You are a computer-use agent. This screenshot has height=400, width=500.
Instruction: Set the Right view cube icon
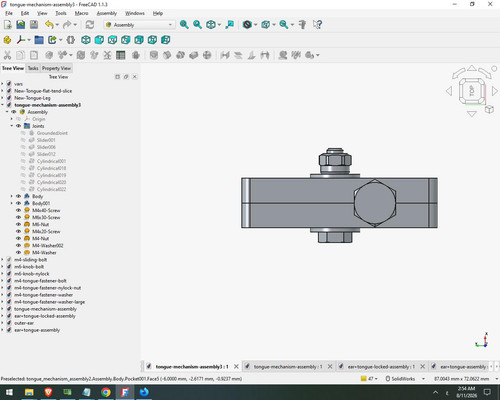click(x=126, y=40)
